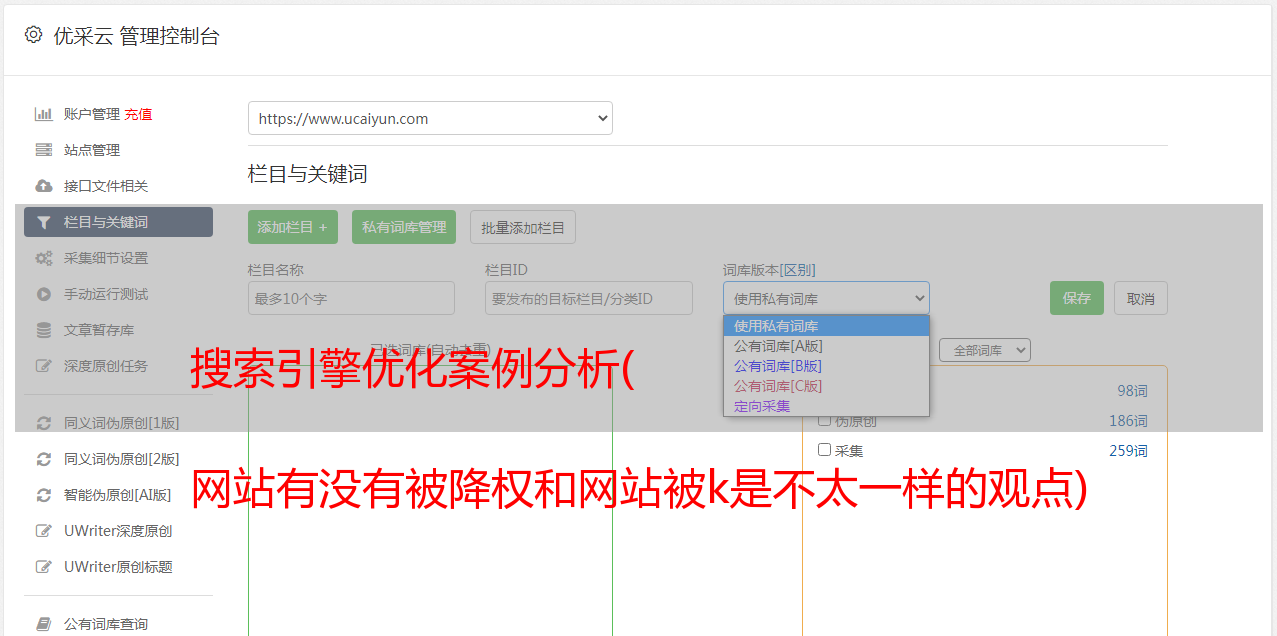Click the filter icon for 栏目与关键词

point(43,222)
